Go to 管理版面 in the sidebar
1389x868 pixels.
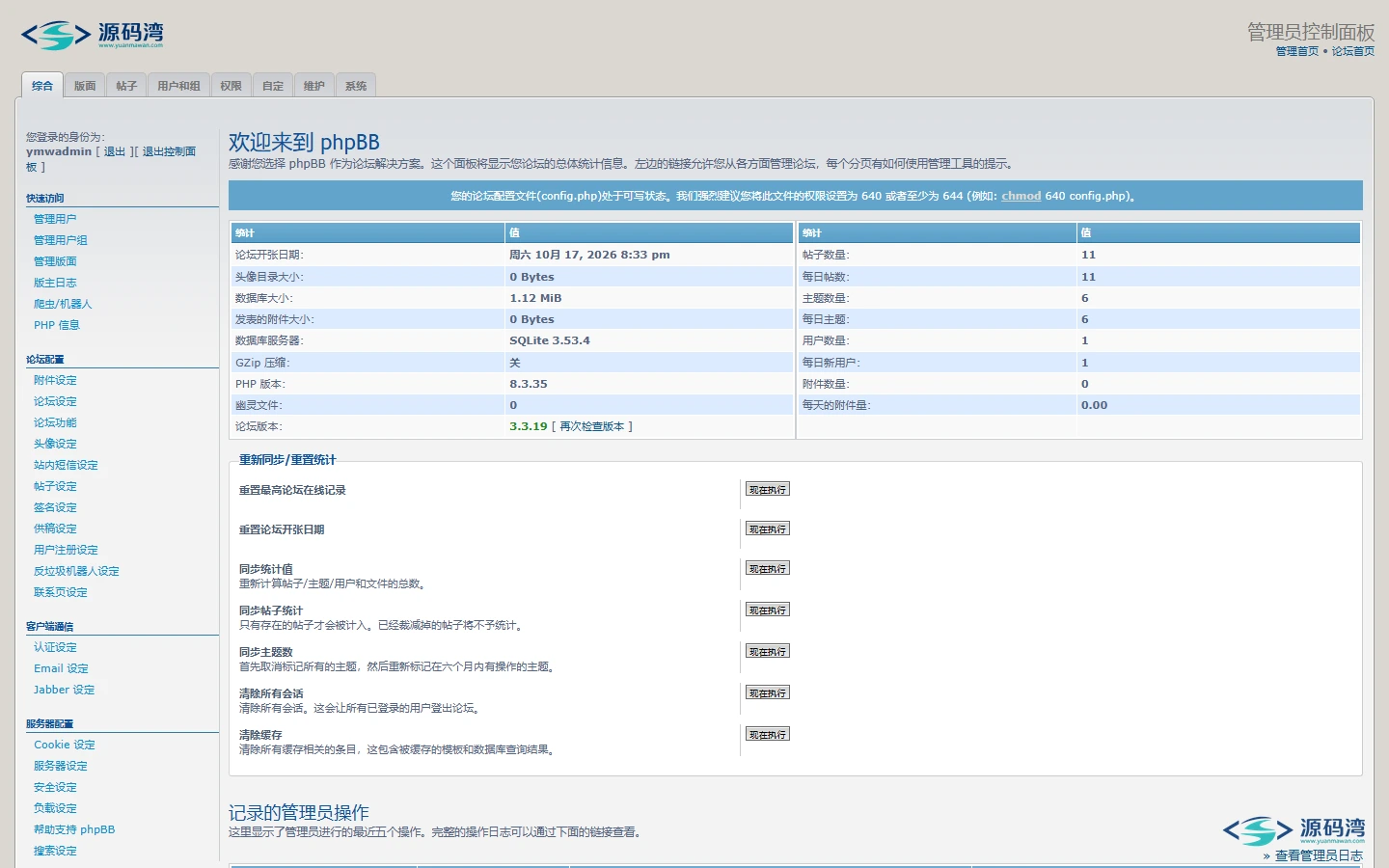coord(55,261)
